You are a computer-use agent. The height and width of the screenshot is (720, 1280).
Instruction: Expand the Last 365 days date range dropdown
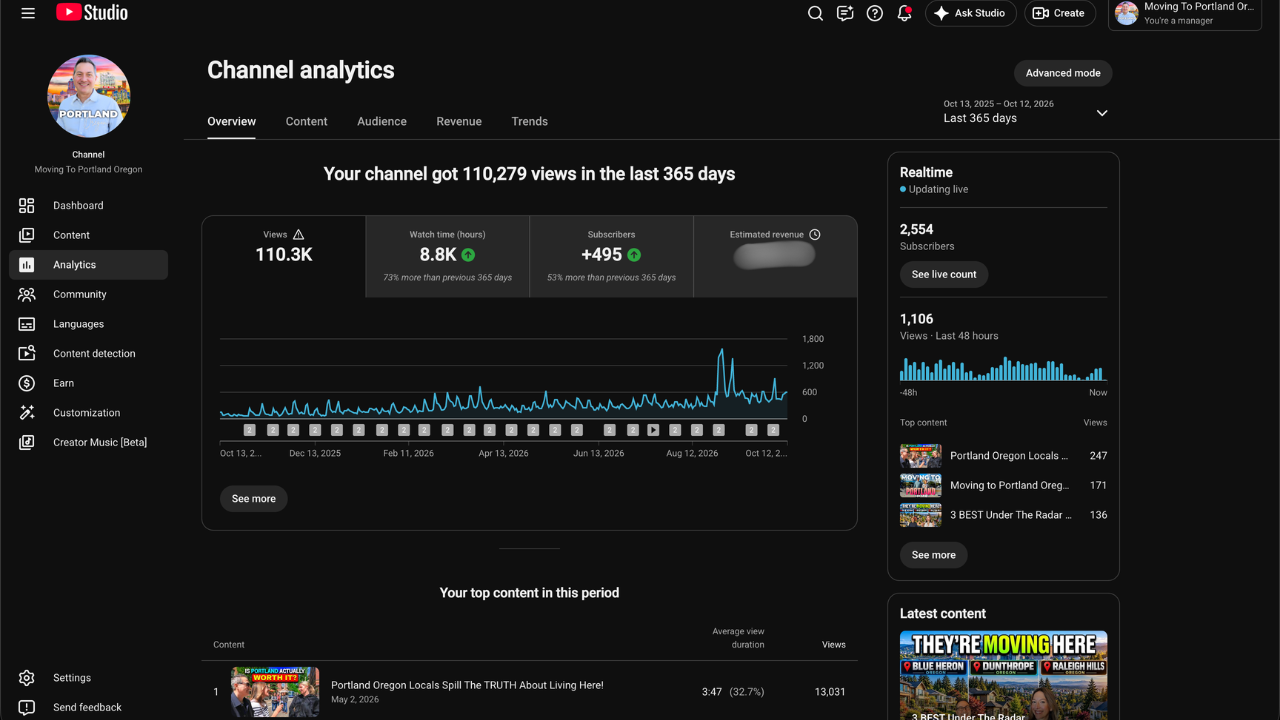[1026, 112]
